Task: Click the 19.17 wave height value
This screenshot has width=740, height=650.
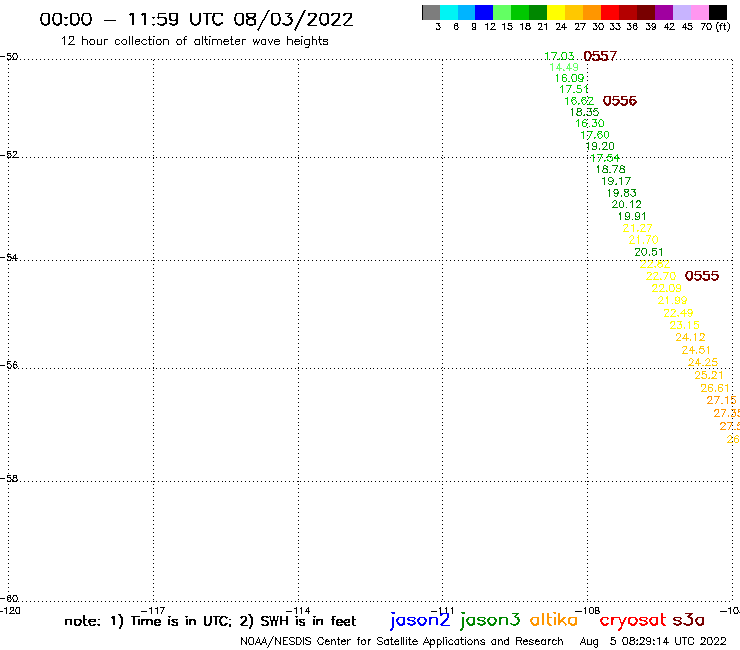Action: [616, 181]
